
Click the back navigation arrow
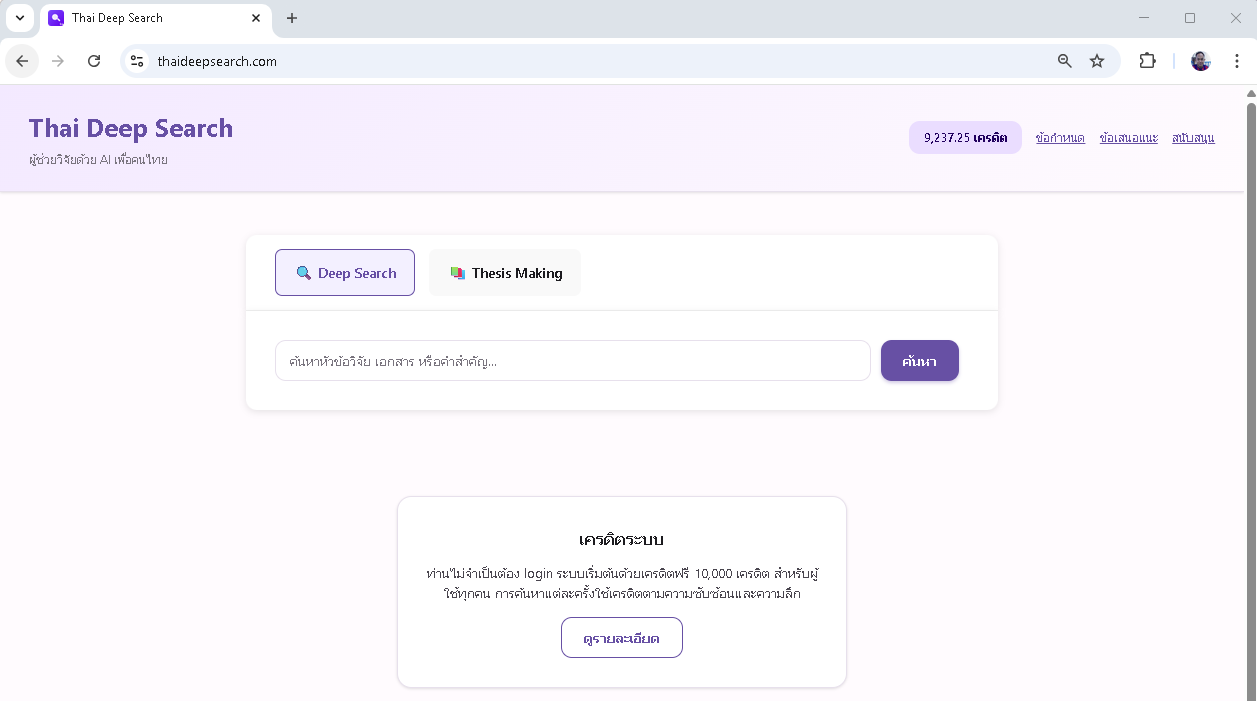[x=22, y=61]
